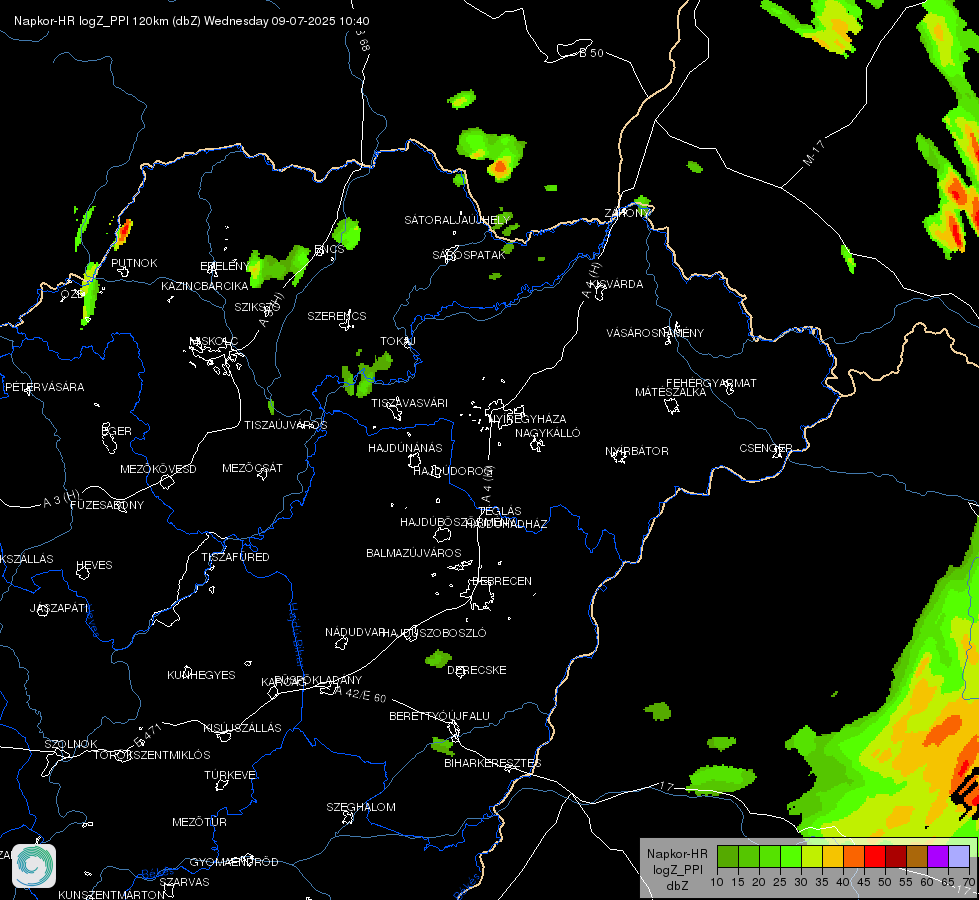Click the red 45-50 dBZ legend swatch
This screenshot has width=979, height=900.
tap(874, 857)
